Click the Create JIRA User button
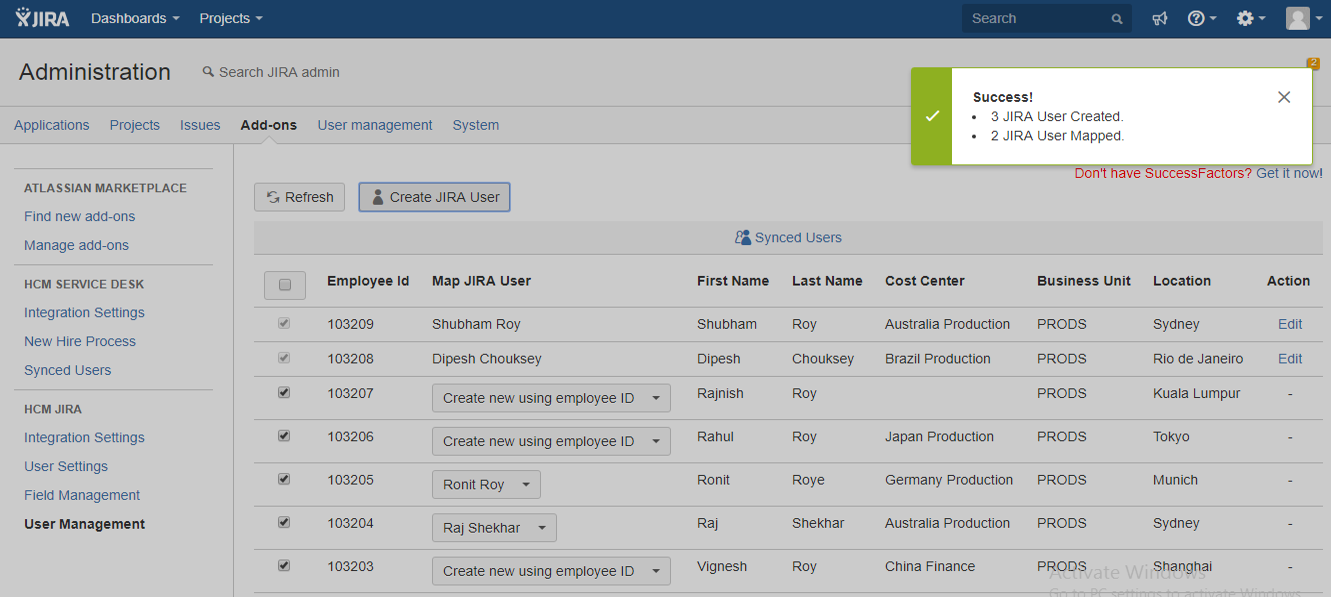Viewport: 1331px width, 597px height. pyautogui.click(x=435, y=197)
